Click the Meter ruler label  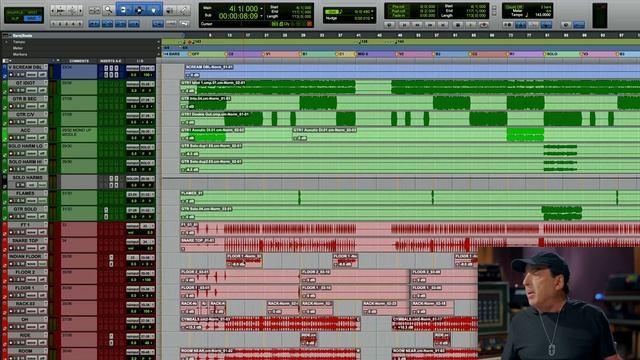(x=18, y=48)
